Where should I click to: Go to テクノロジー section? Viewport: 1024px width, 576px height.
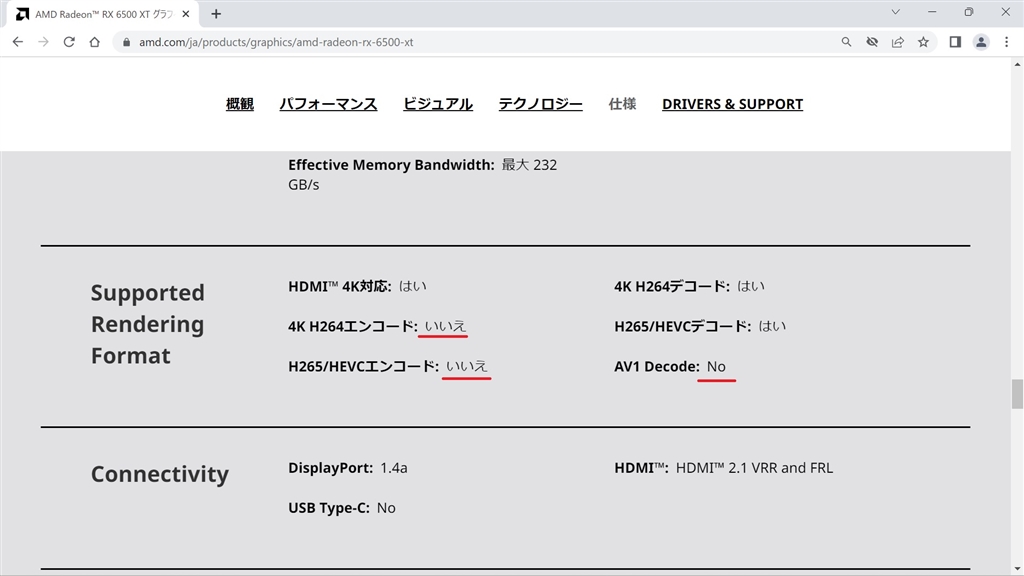(541, 104)
